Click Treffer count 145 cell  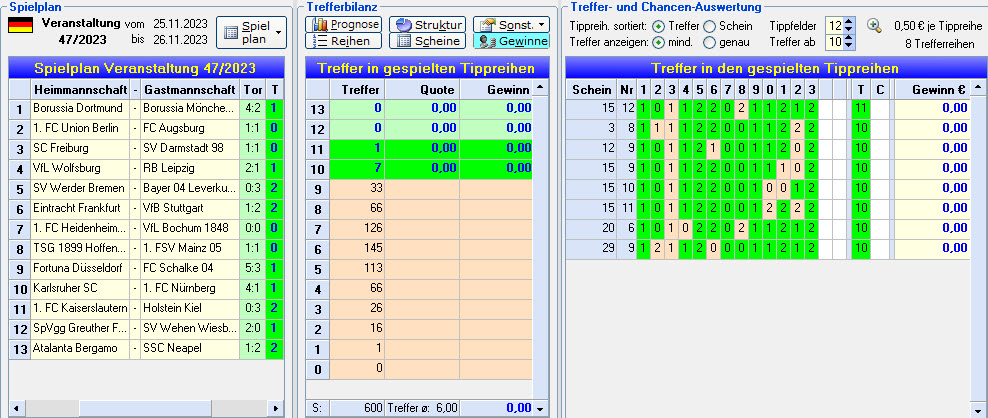point(357,248)
